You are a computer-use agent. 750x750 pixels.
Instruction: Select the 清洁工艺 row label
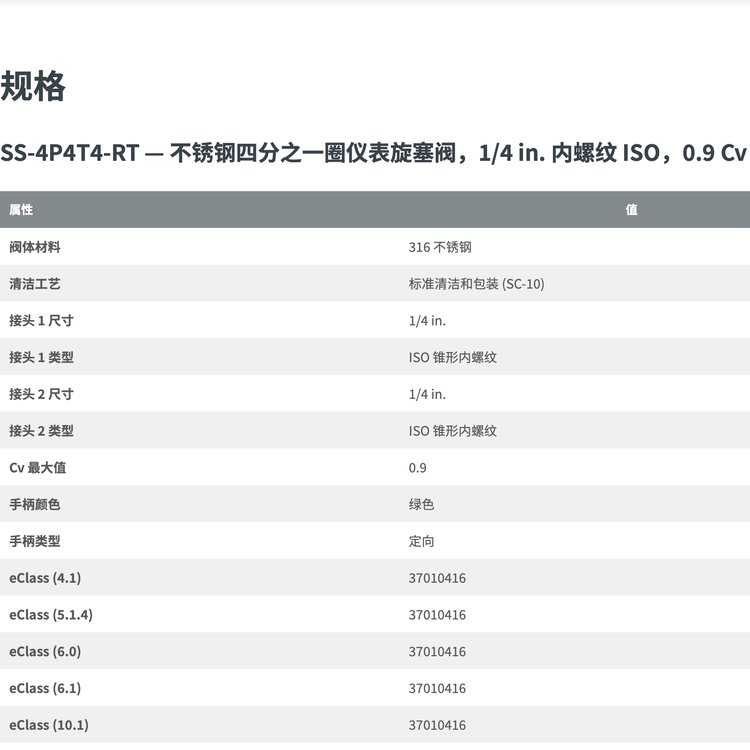(x=35, y=284)
